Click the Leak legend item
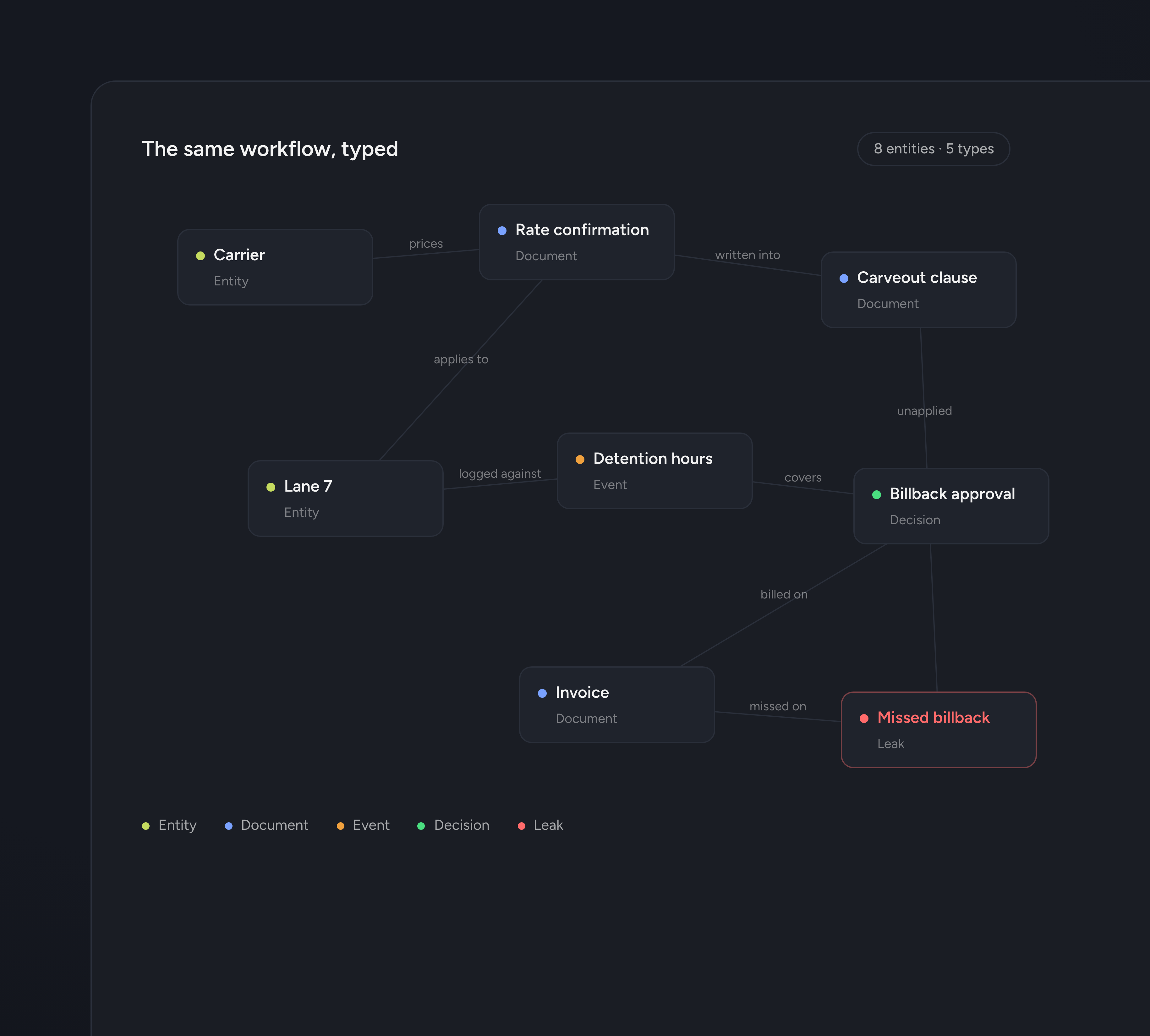Screen dimensions: 1150x1036 tap(540, 825)
